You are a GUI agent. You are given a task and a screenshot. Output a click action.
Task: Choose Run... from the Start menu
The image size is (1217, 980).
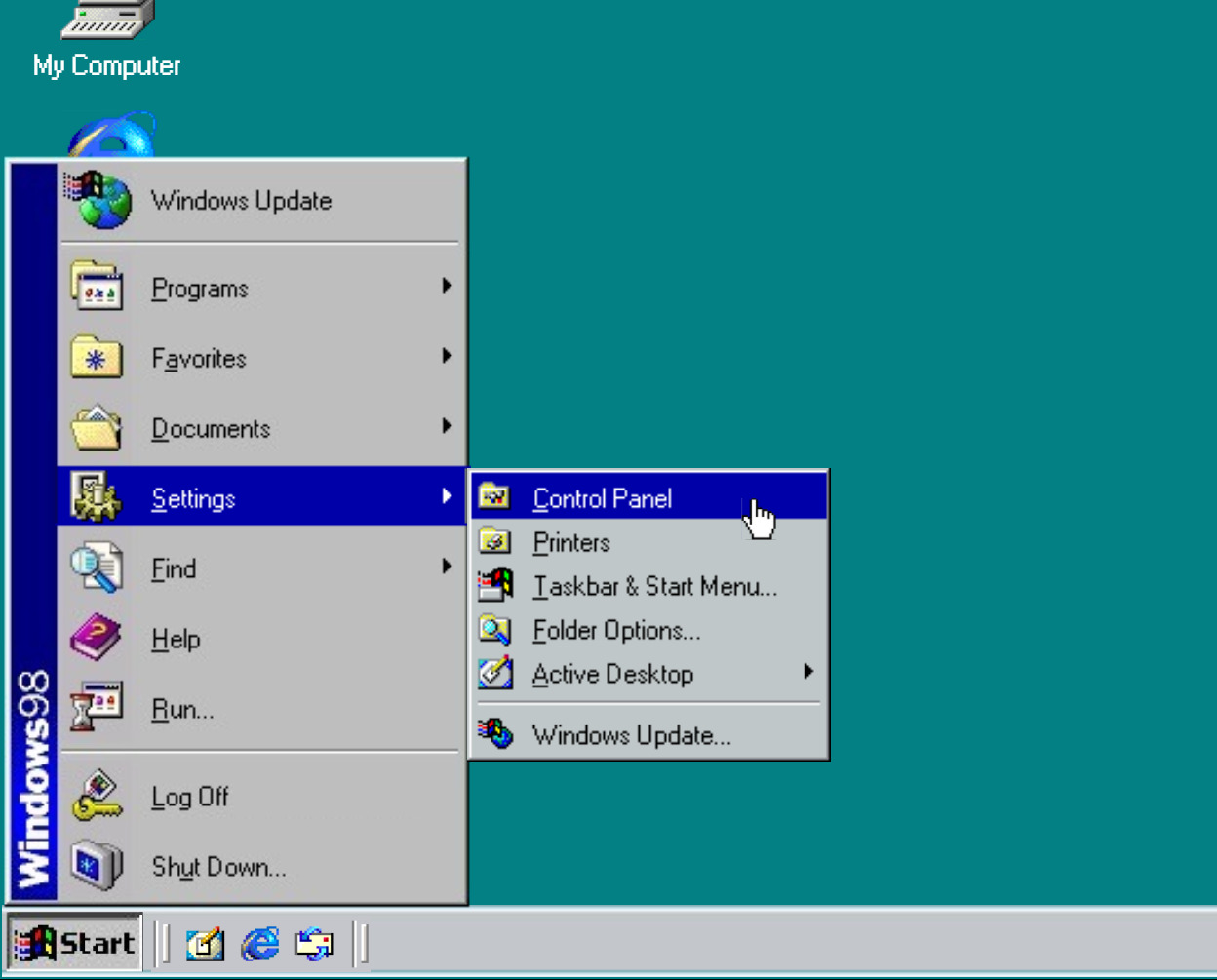(x=260, y=709)
